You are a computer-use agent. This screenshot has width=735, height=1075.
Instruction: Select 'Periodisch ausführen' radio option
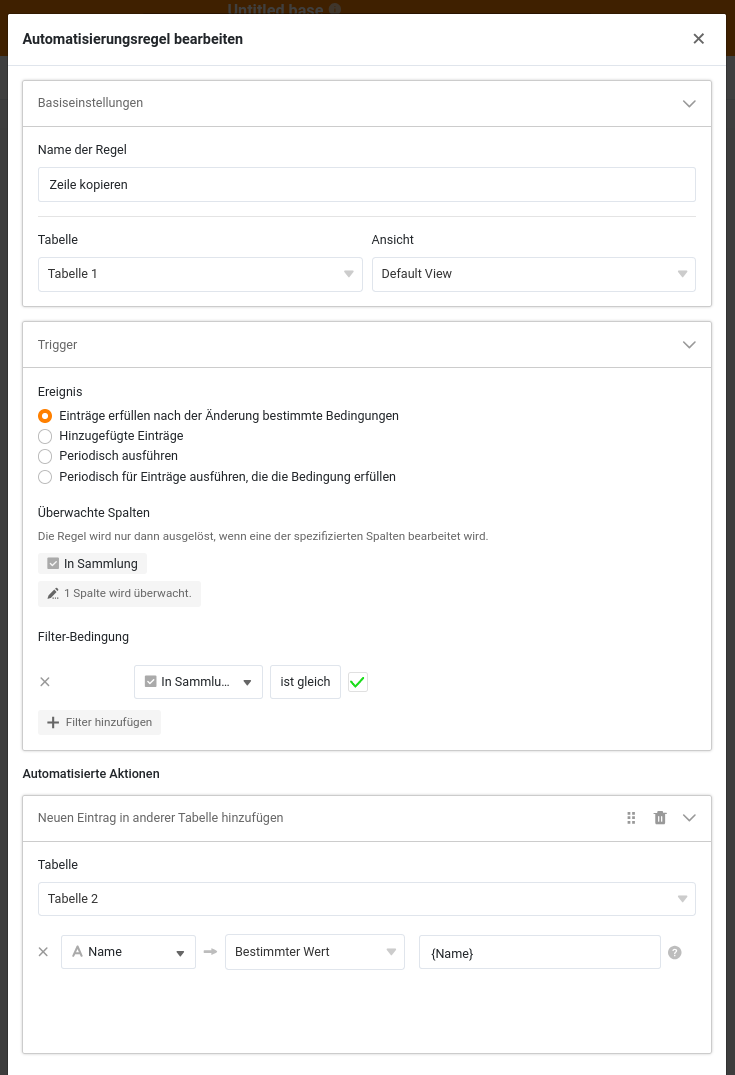click(x=44, y=456)
